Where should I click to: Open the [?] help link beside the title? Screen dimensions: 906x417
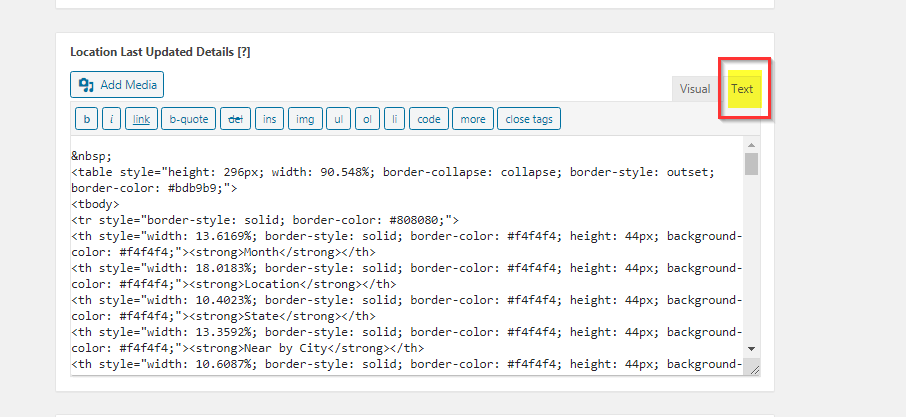pos(244,51)
